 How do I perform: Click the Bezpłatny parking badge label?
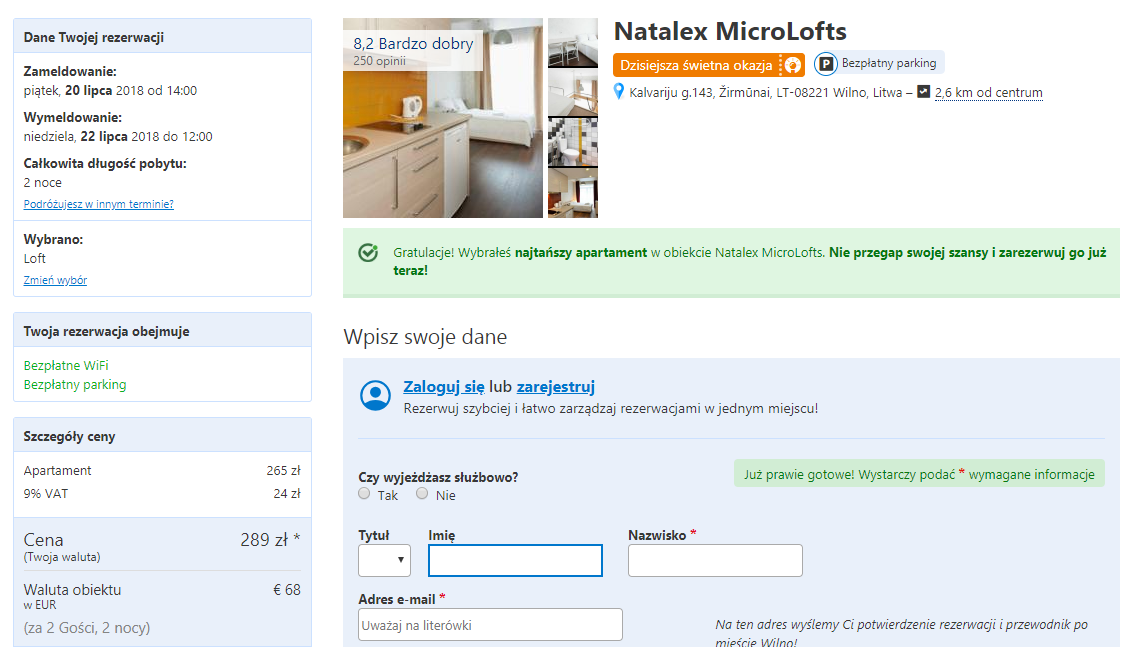[889, 63]
